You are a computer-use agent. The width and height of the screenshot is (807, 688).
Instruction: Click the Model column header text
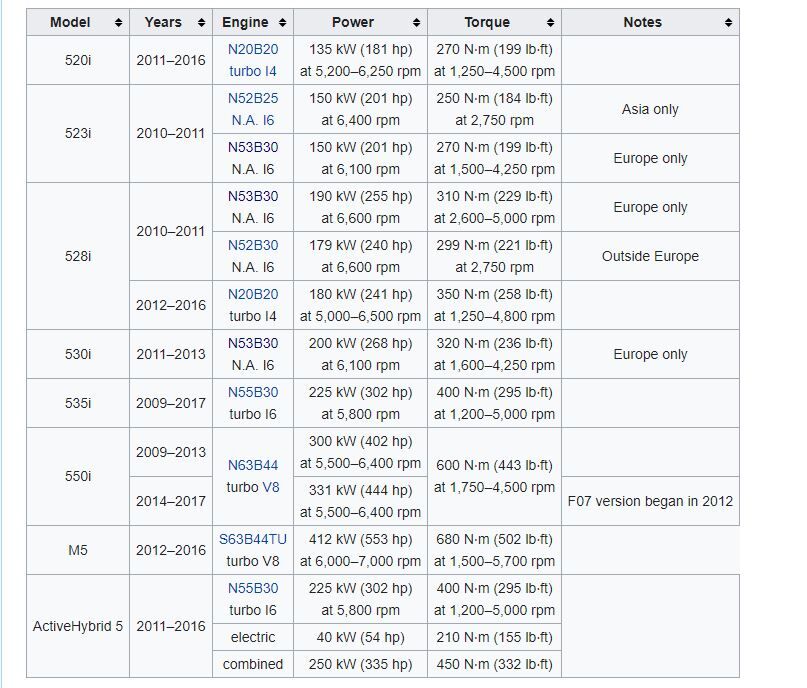tap(70, 23)
